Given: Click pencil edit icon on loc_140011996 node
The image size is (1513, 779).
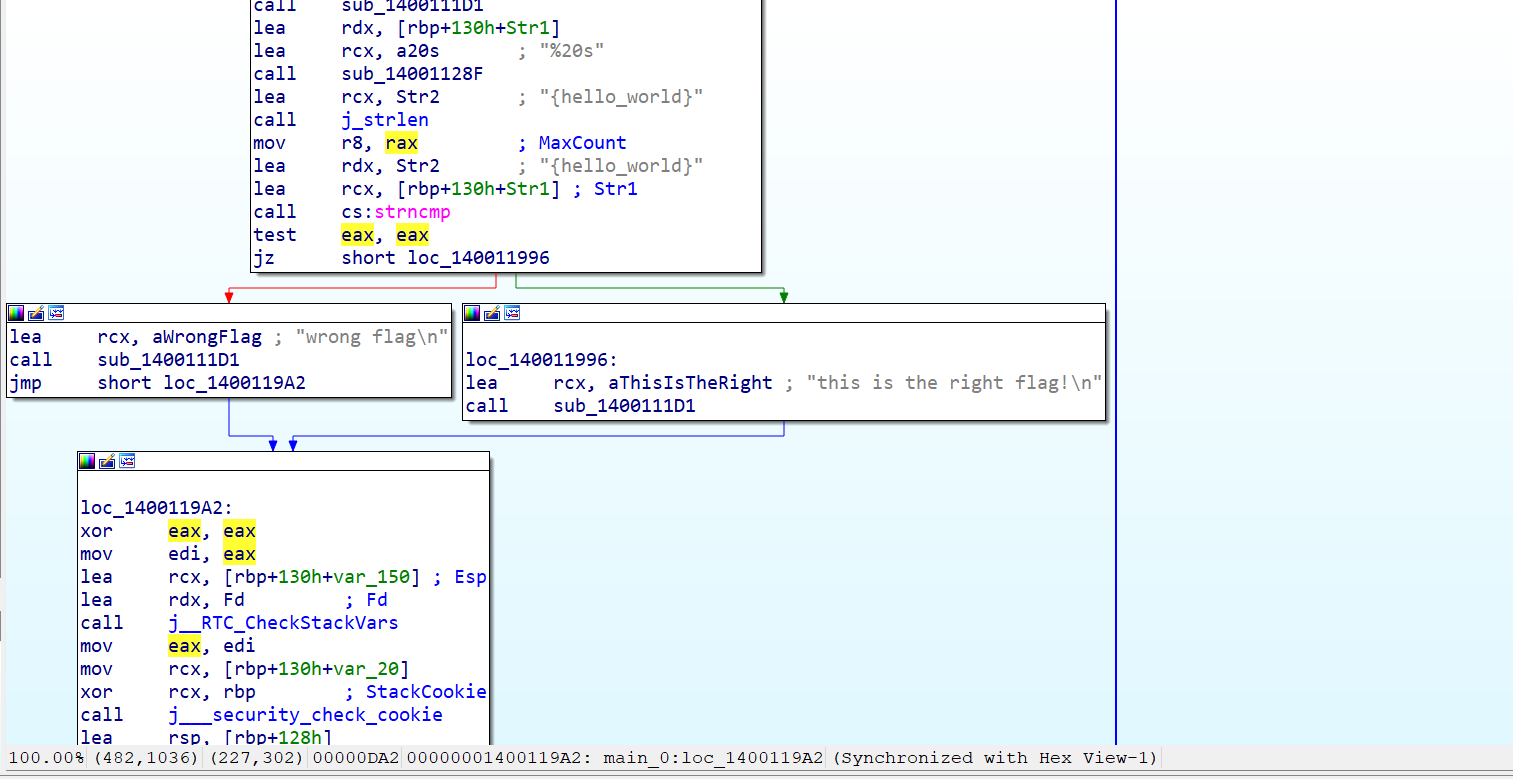Looking at the screenshot, I should tap(492, 313).
